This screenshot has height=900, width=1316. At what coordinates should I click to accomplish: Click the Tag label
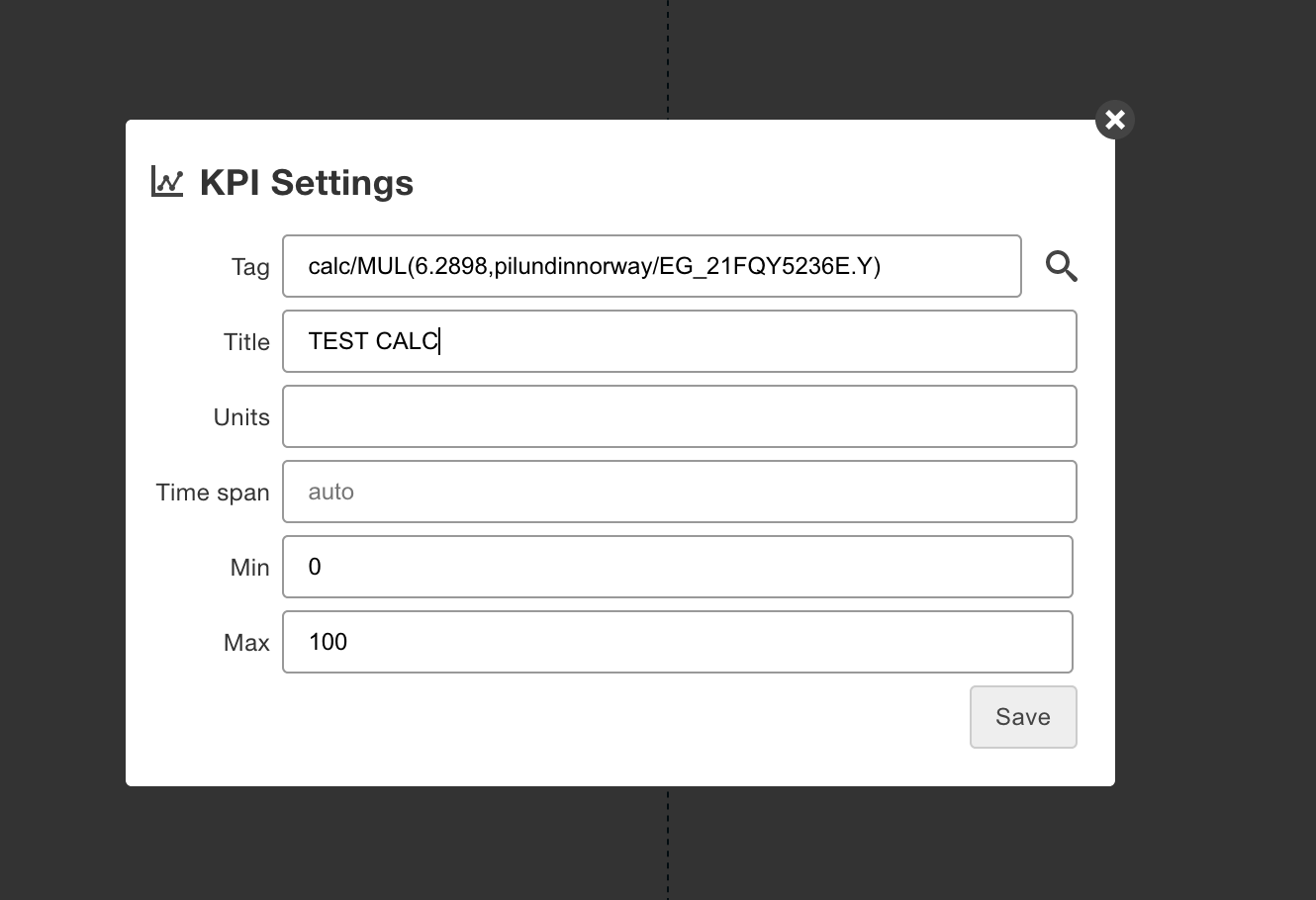[x=250, y=267]
